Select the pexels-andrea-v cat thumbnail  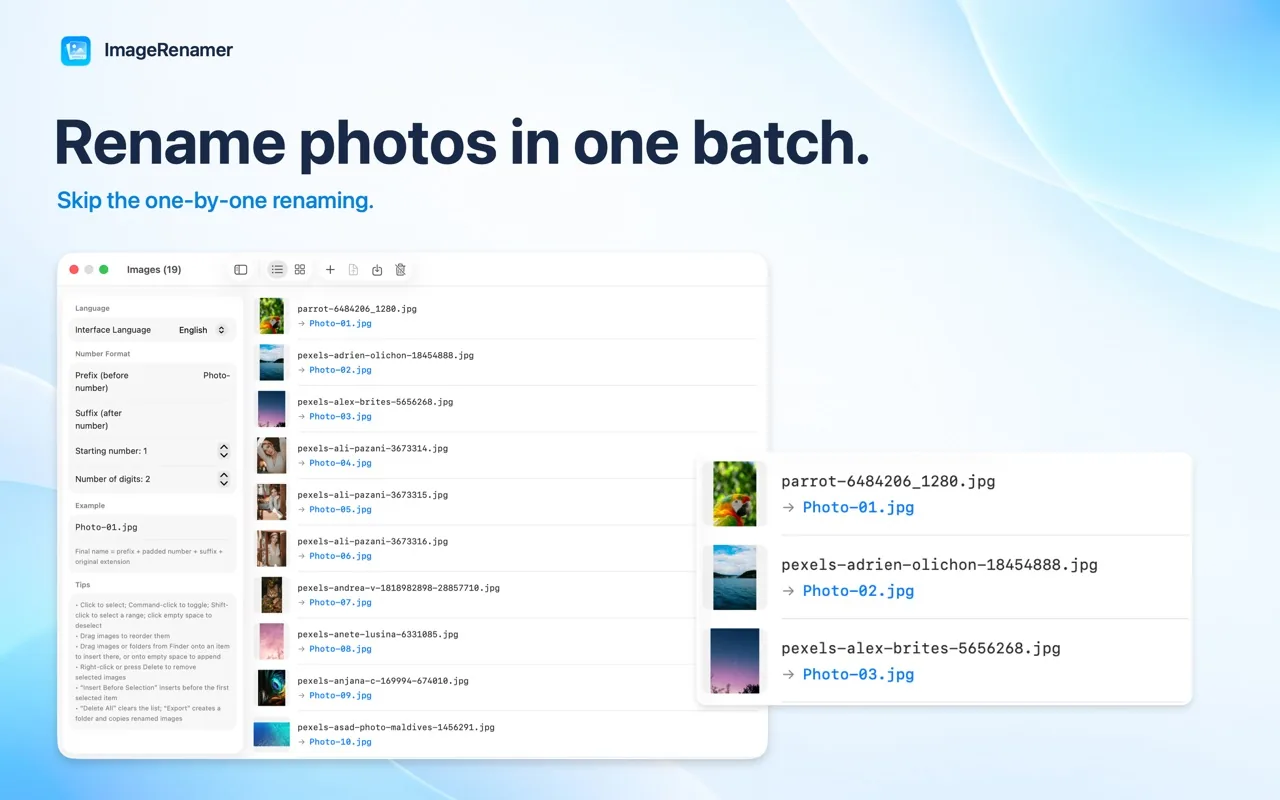[x=272, y=594]
